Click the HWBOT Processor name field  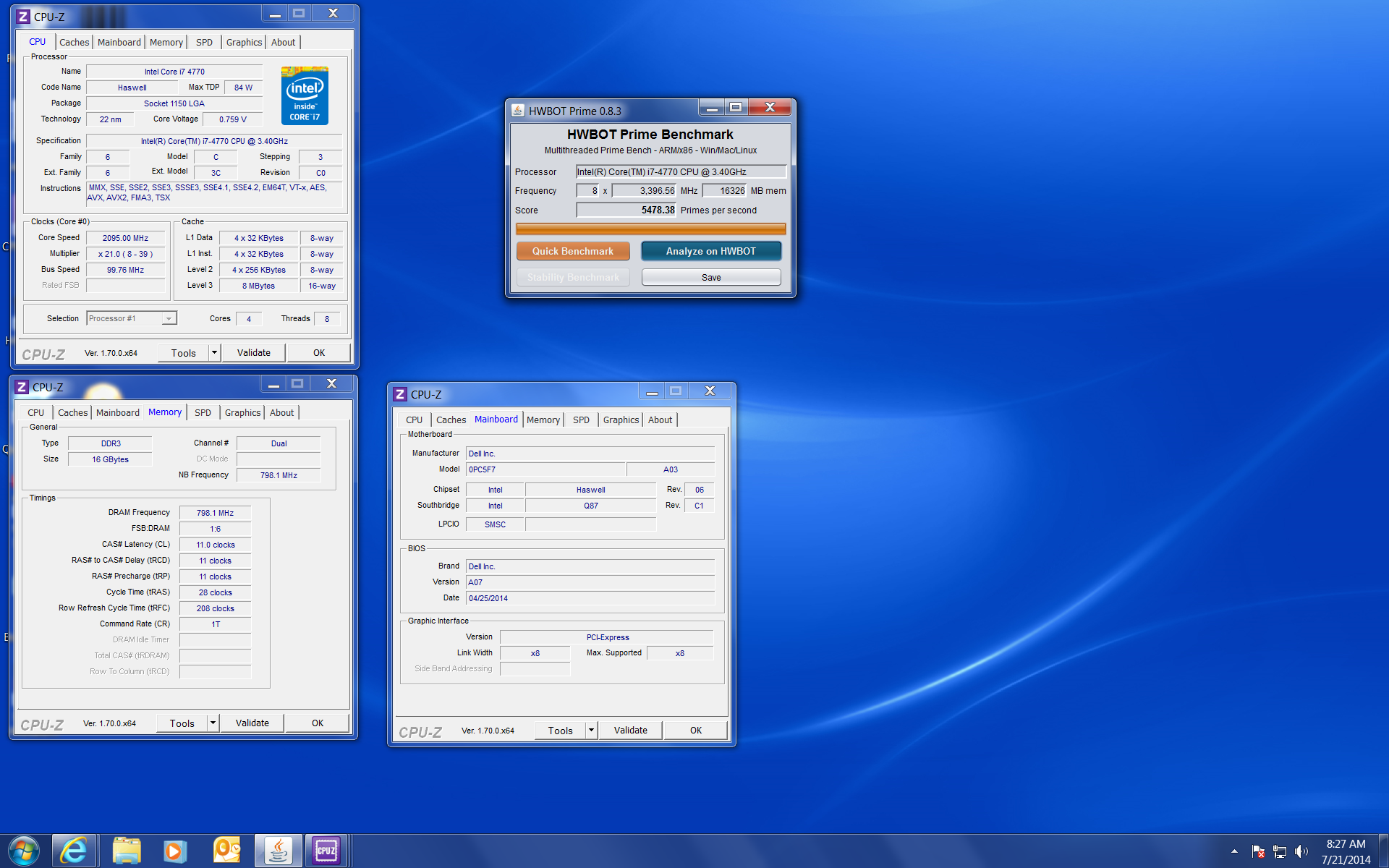tap(681, 171)
